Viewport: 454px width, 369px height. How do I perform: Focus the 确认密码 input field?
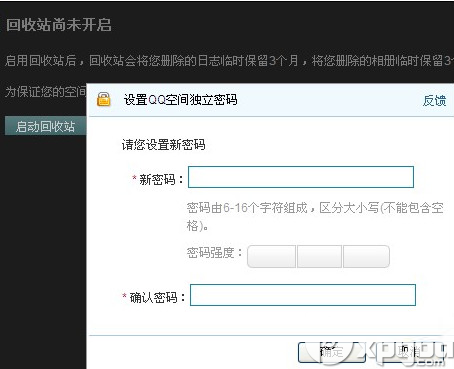point(303,295)
